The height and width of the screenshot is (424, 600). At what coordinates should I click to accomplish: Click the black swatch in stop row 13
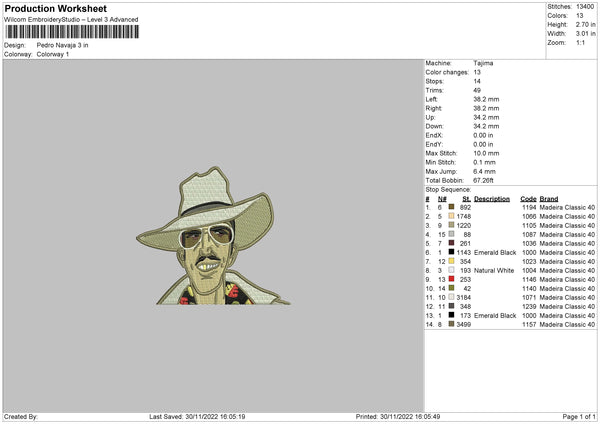click(x=452, y=315)
